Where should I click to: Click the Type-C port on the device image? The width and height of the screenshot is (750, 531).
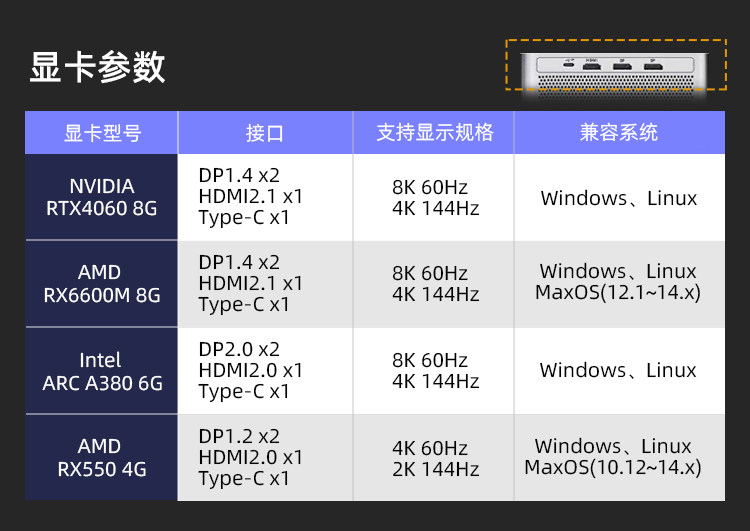[x=569, y=64]
